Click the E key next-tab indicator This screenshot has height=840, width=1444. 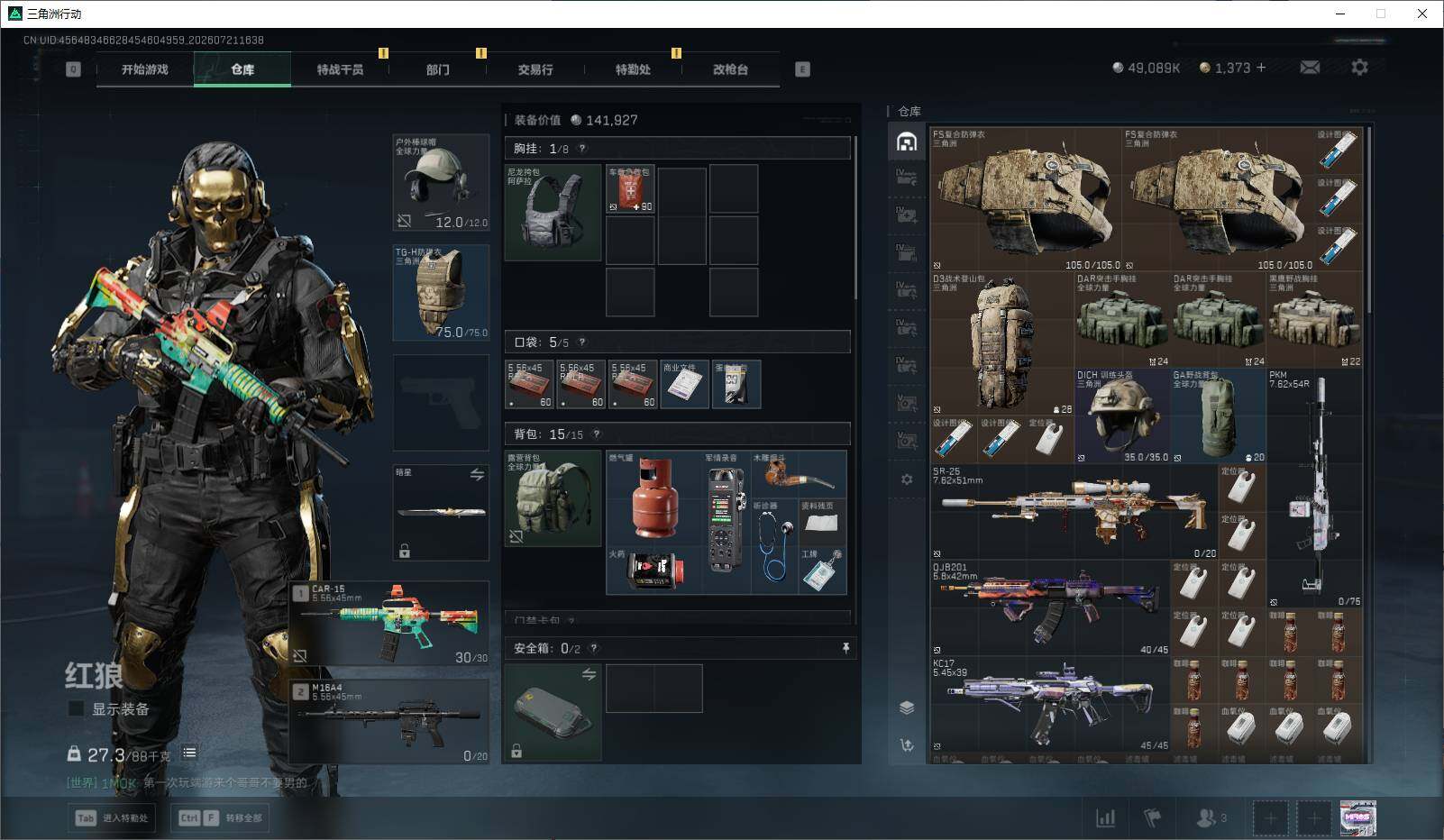[802, 69]
